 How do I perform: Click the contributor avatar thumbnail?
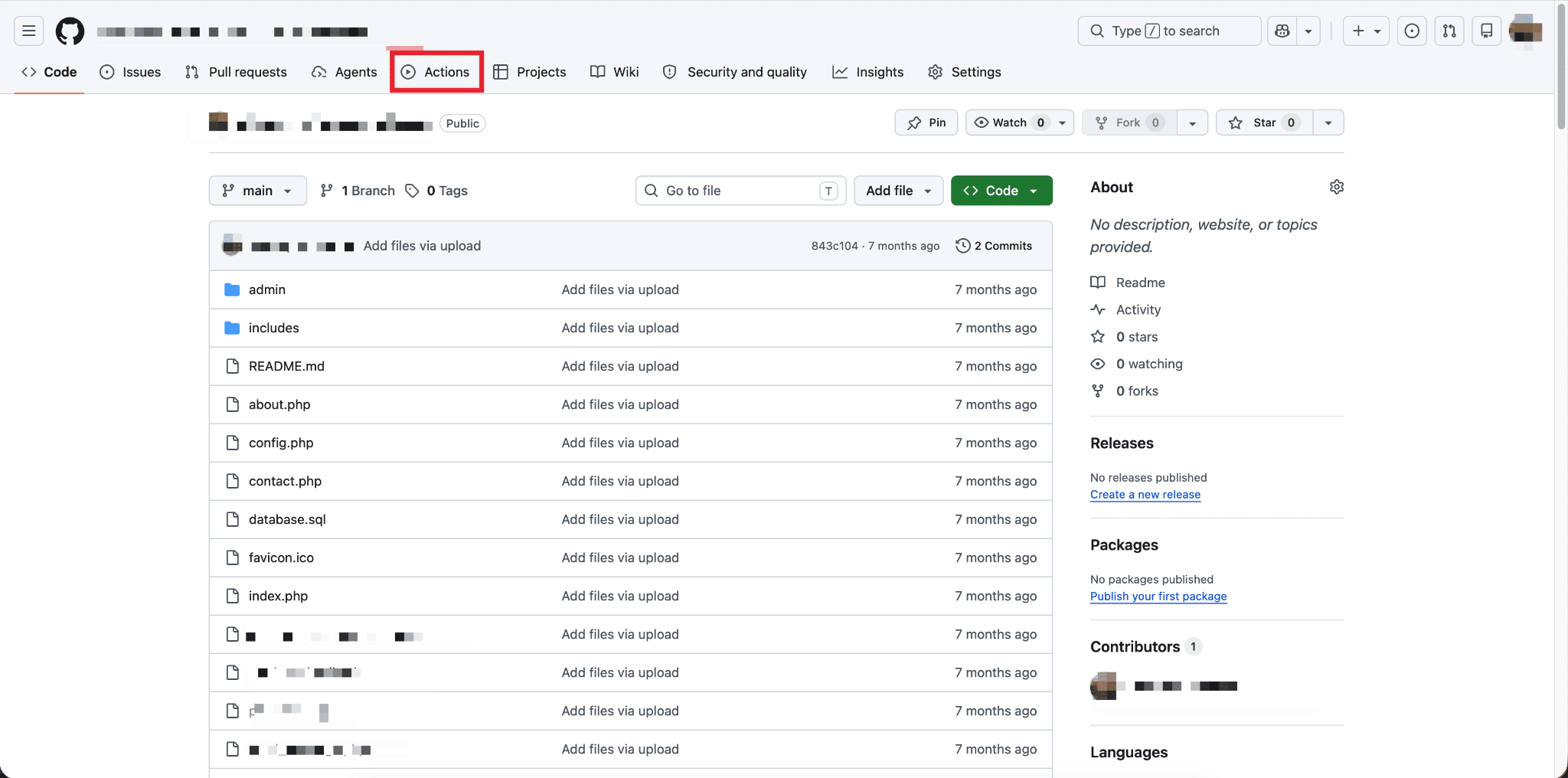click(1103, 686)
